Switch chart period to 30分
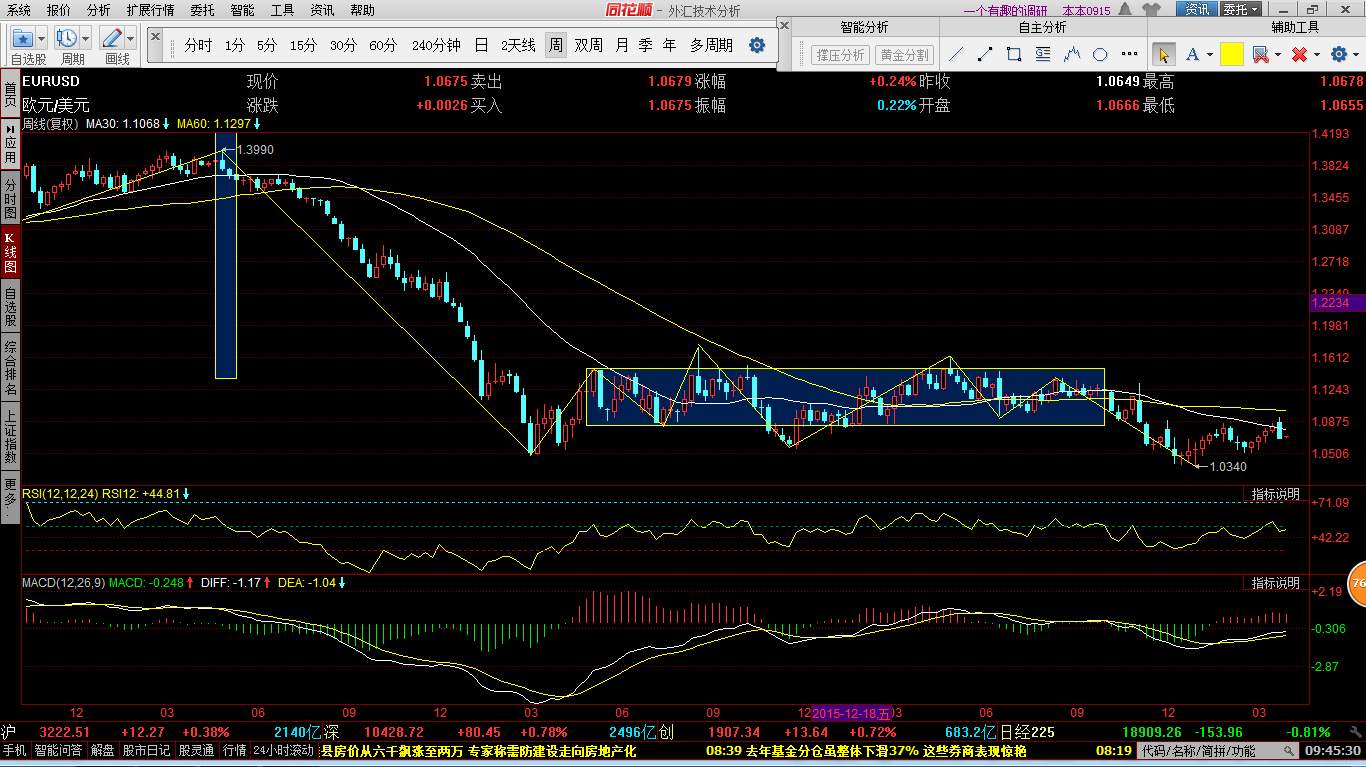 click(x=343, y=45)
